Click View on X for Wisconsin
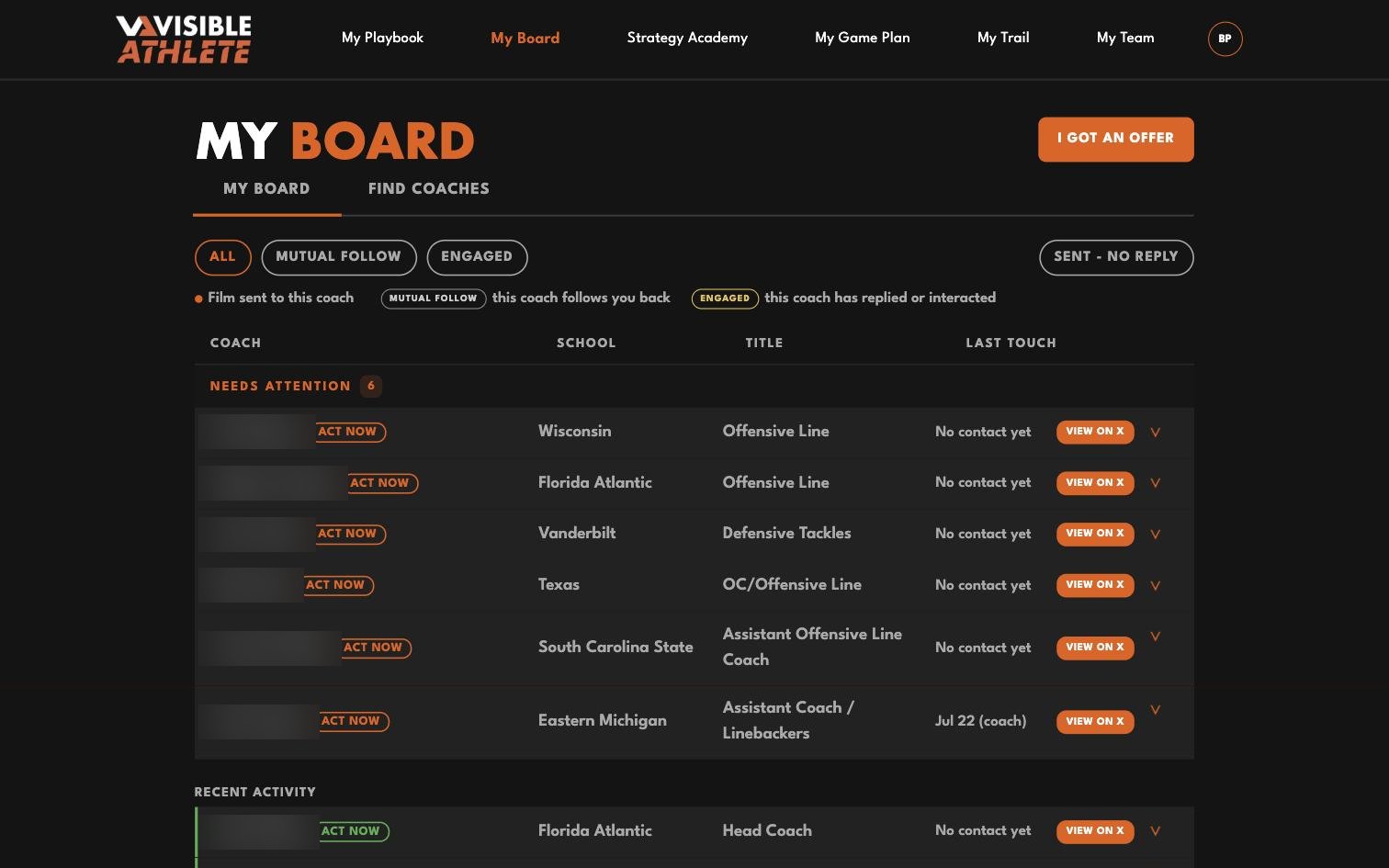Image resolution: width=1389 pixels, height=868 pixels. 1095,432
